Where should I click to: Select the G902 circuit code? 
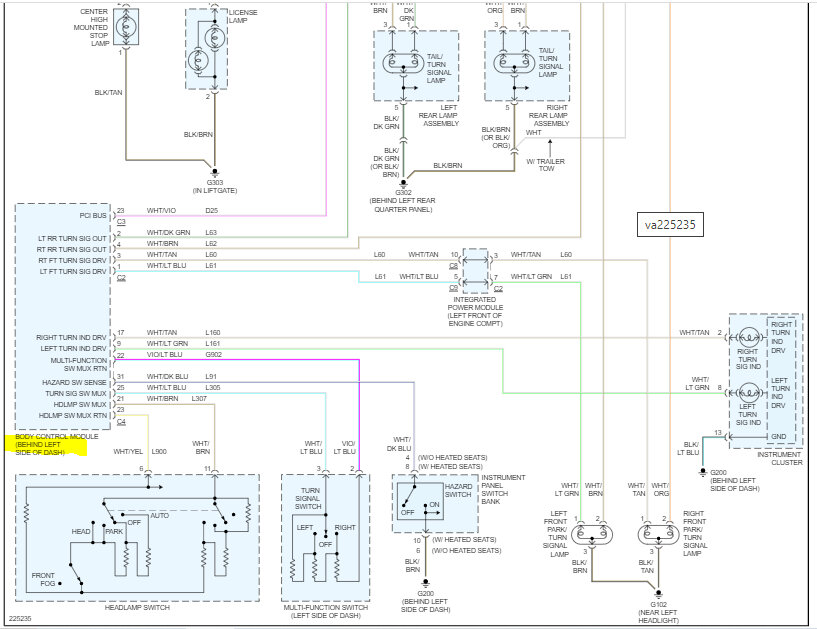coord(213,354)
